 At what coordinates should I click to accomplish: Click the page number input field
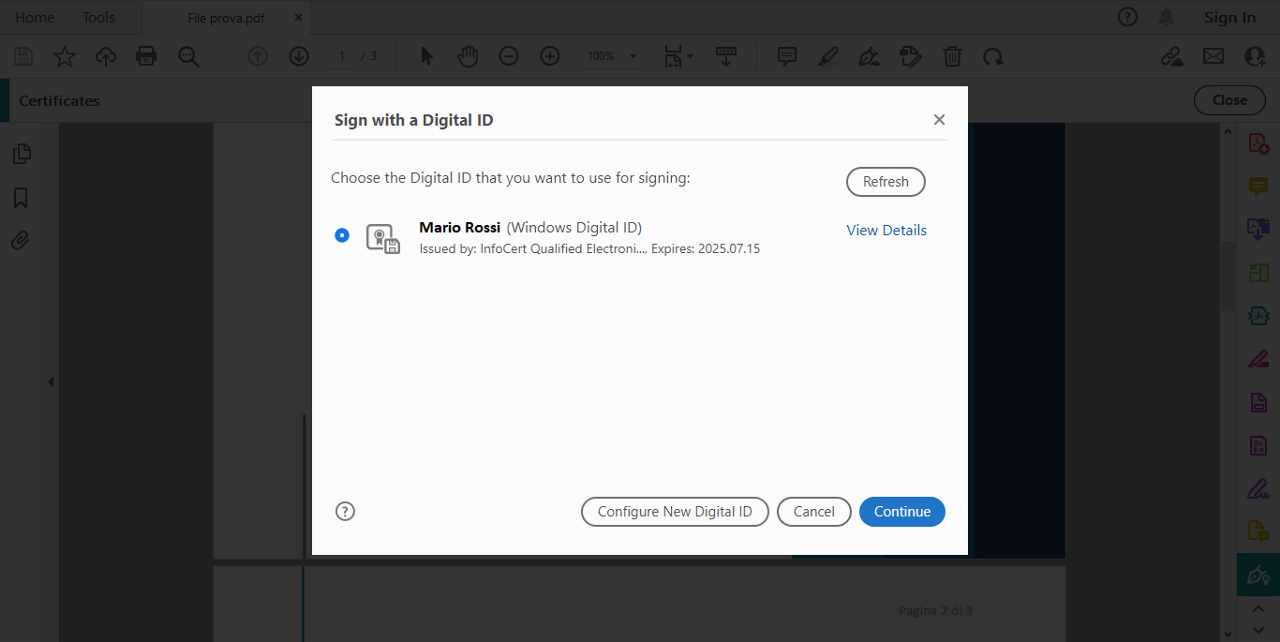pos(342,56)
